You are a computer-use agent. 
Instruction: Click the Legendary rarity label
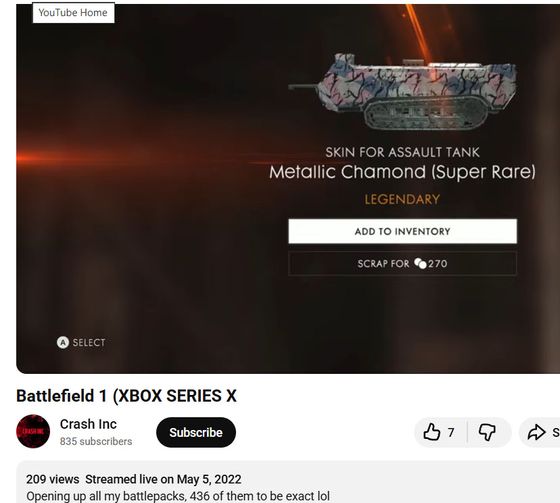tap(402, 199)
